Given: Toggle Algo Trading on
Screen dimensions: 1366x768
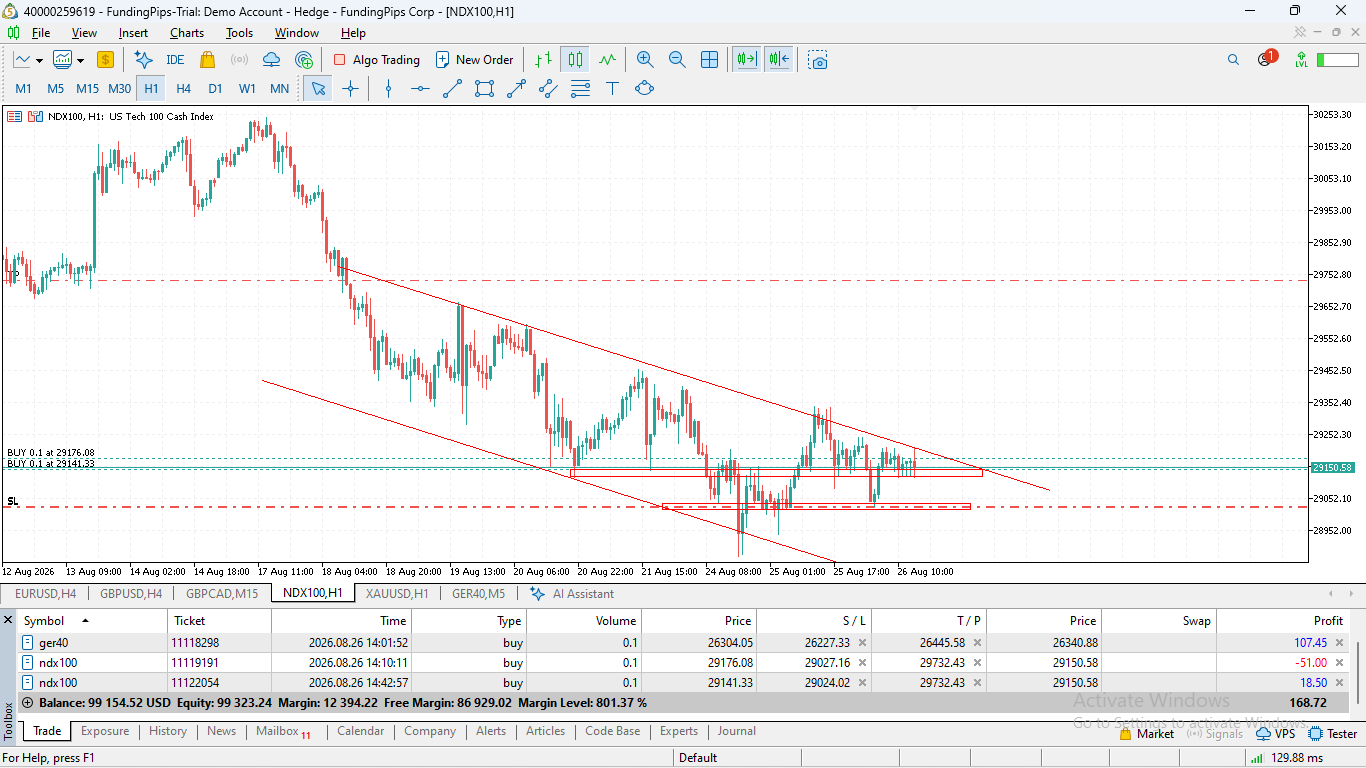Looking at the screenshot, I should 376,60.
